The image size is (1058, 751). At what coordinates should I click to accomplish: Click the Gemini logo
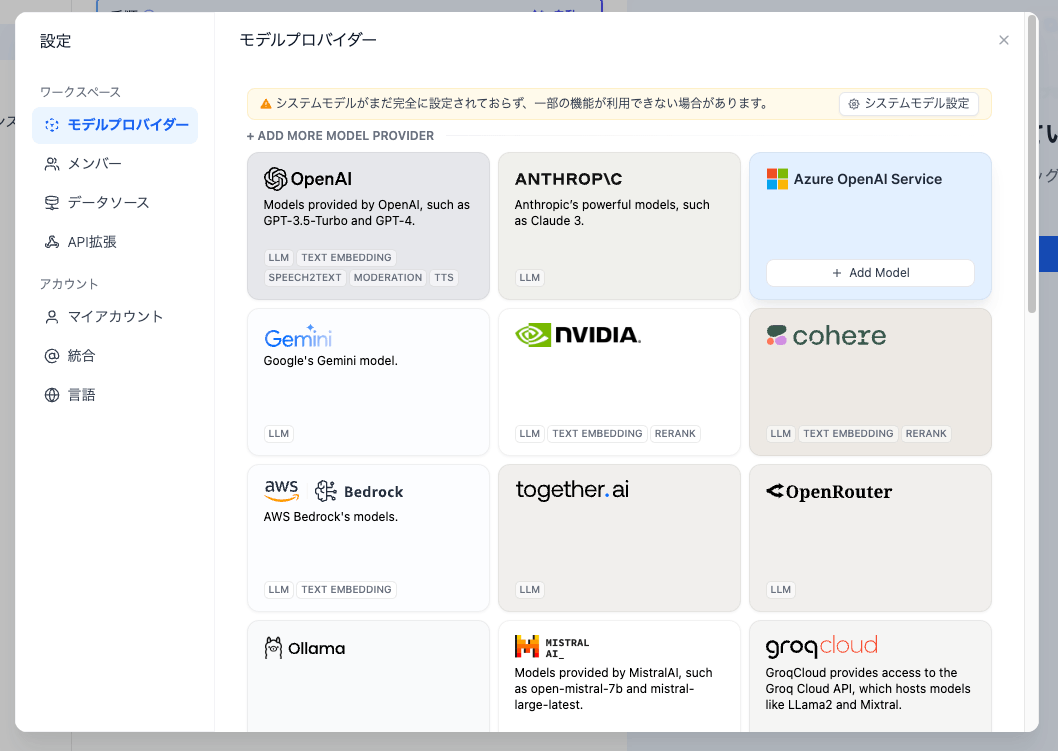coord(298,336)
